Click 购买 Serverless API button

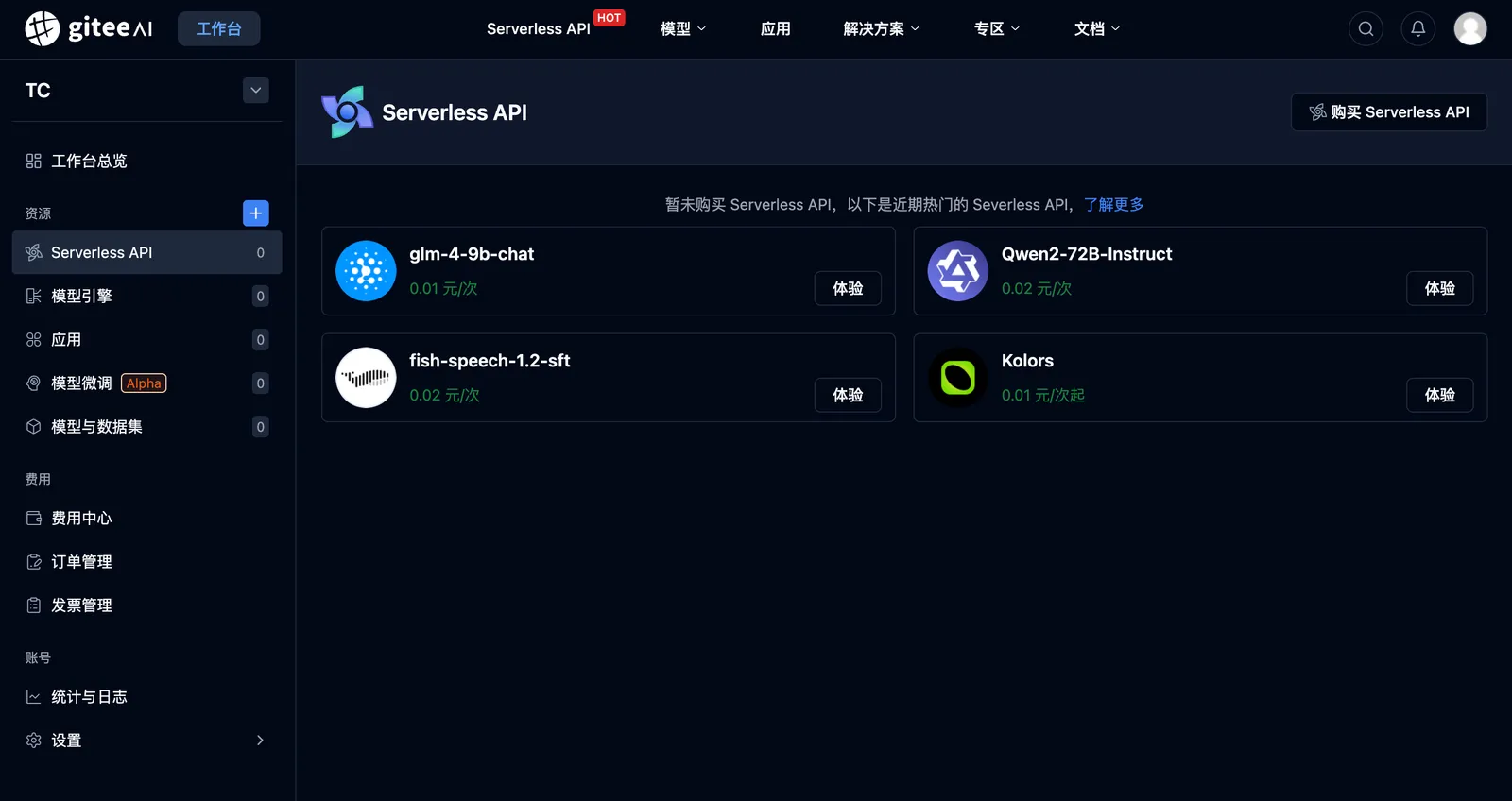coord(1389,112)
